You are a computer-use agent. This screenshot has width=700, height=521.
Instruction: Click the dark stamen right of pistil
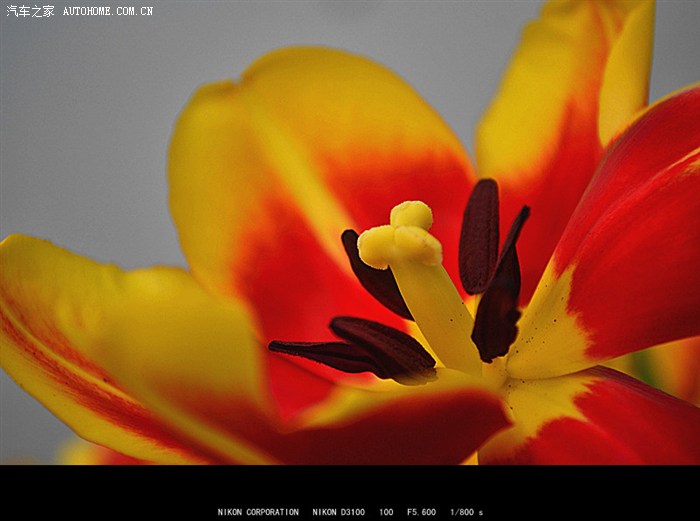[498, 305]
